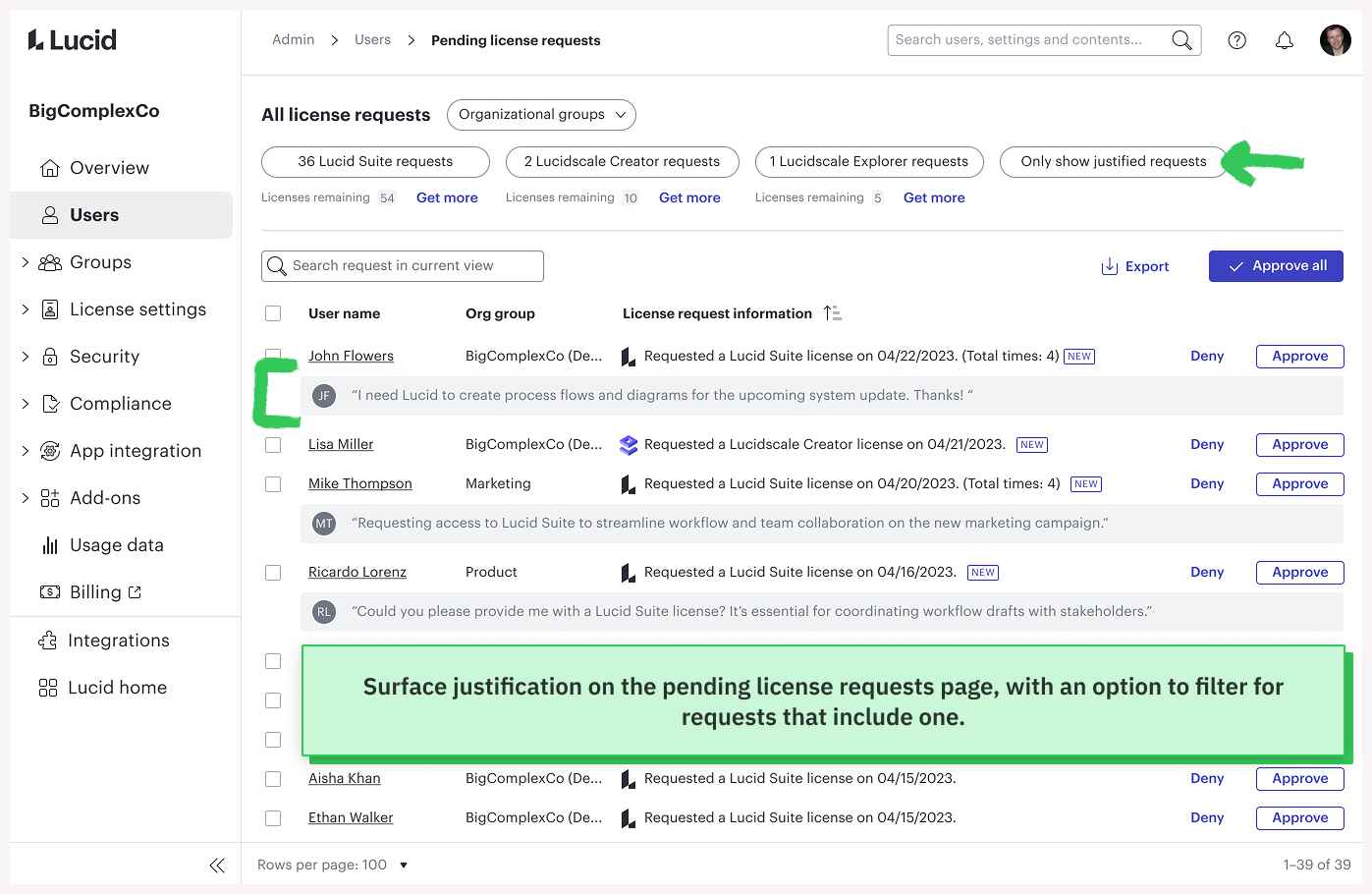Viewport: 1372px width, 894px height.
Task: Click the NEW badge on Ricardo Lorenz's request
Action: [983, 573]
